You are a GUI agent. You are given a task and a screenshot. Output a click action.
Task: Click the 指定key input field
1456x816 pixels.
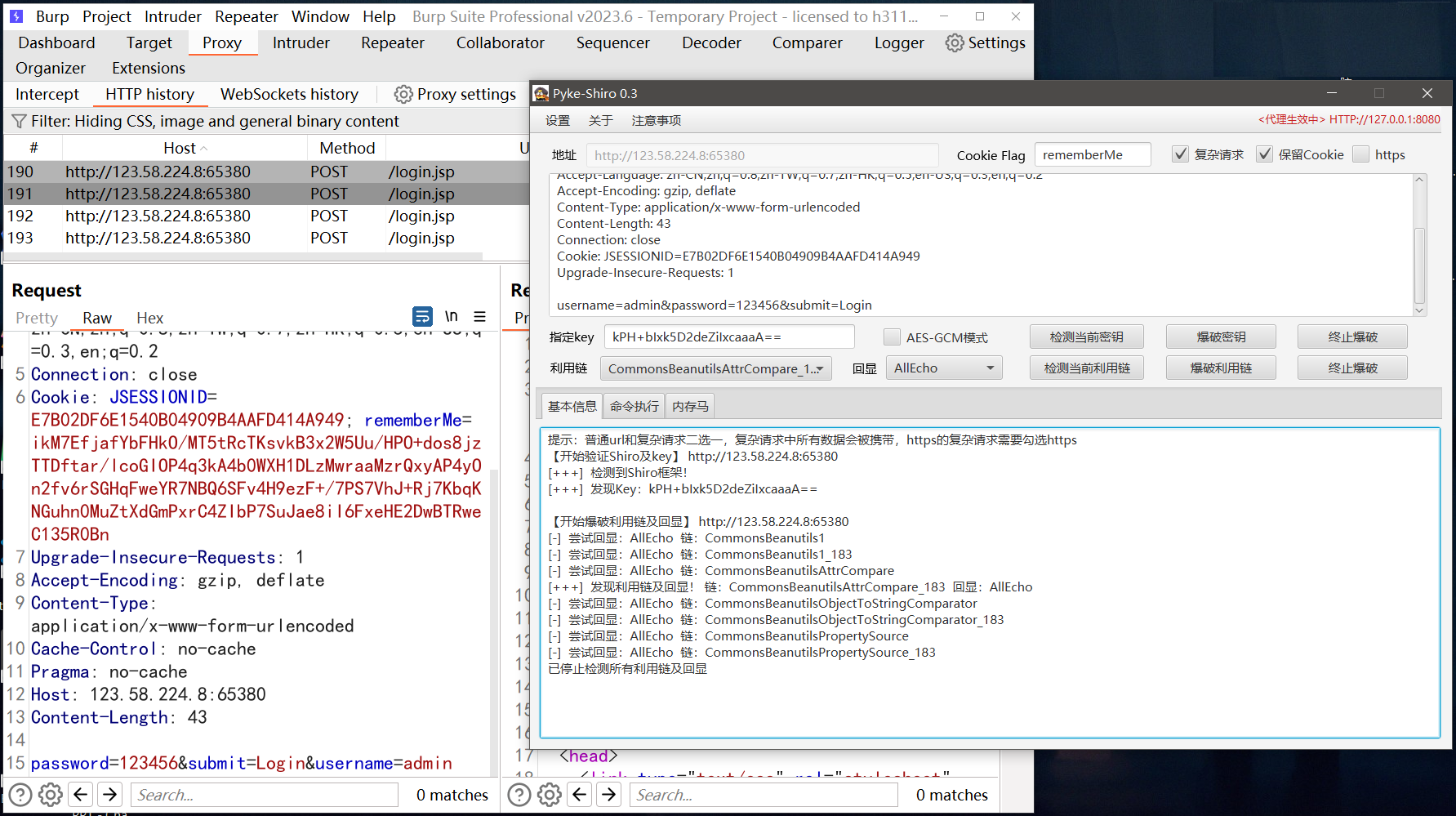(729, 337)
